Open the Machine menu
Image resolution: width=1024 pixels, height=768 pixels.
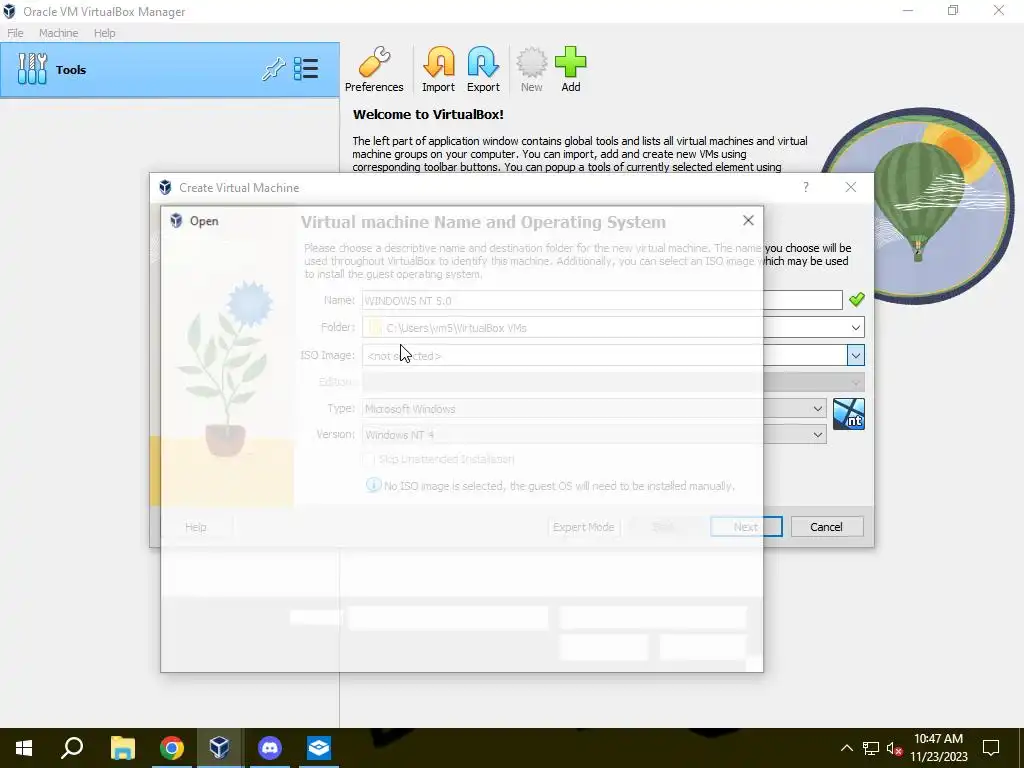pos(58,33)
